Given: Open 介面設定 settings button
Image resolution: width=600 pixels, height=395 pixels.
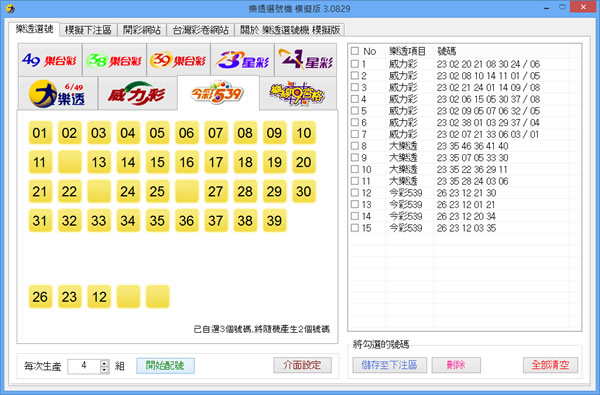Looking at the screenshot, I should point(302,365).
